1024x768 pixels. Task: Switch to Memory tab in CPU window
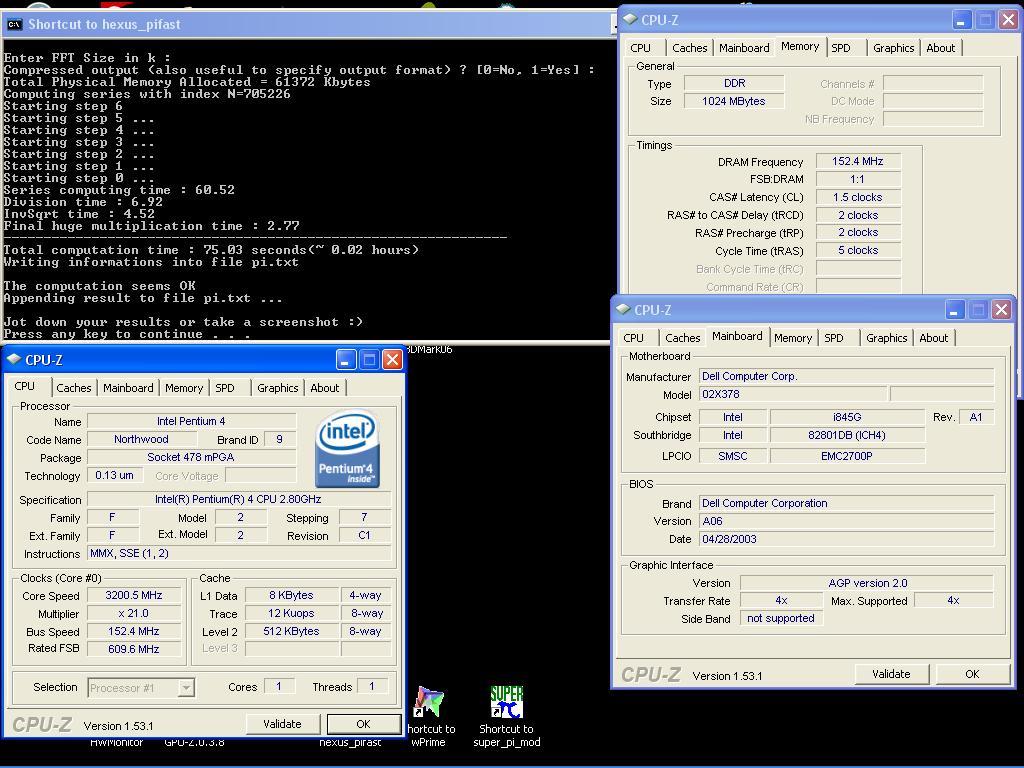(184, 388)
